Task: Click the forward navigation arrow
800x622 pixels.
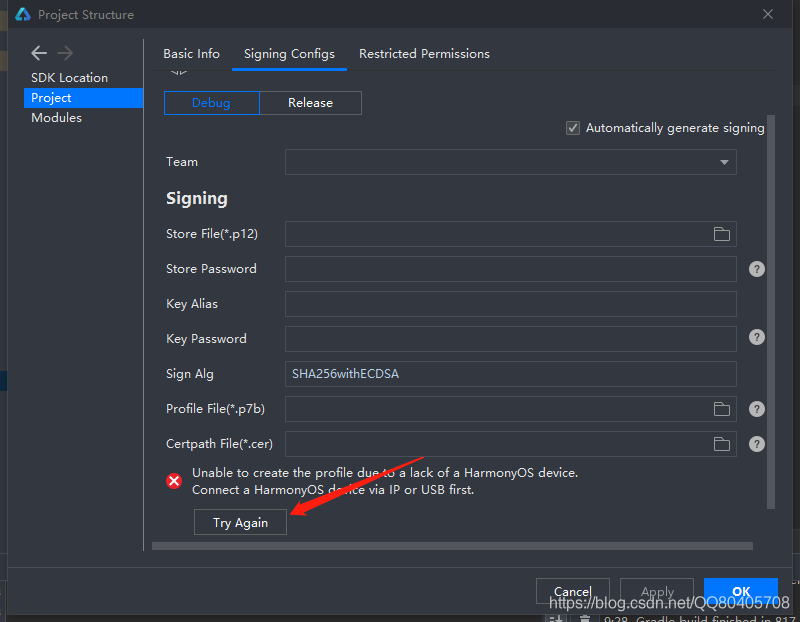Action: pyautogui.click(x=65, y=53)
